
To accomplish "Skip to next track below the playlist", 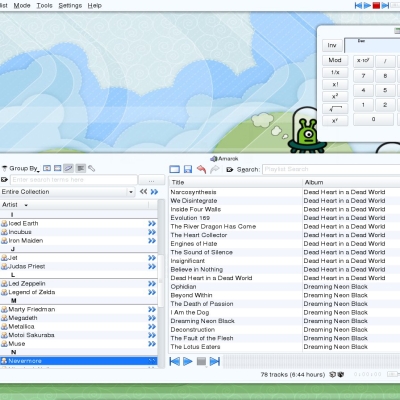I will (215, 361).
